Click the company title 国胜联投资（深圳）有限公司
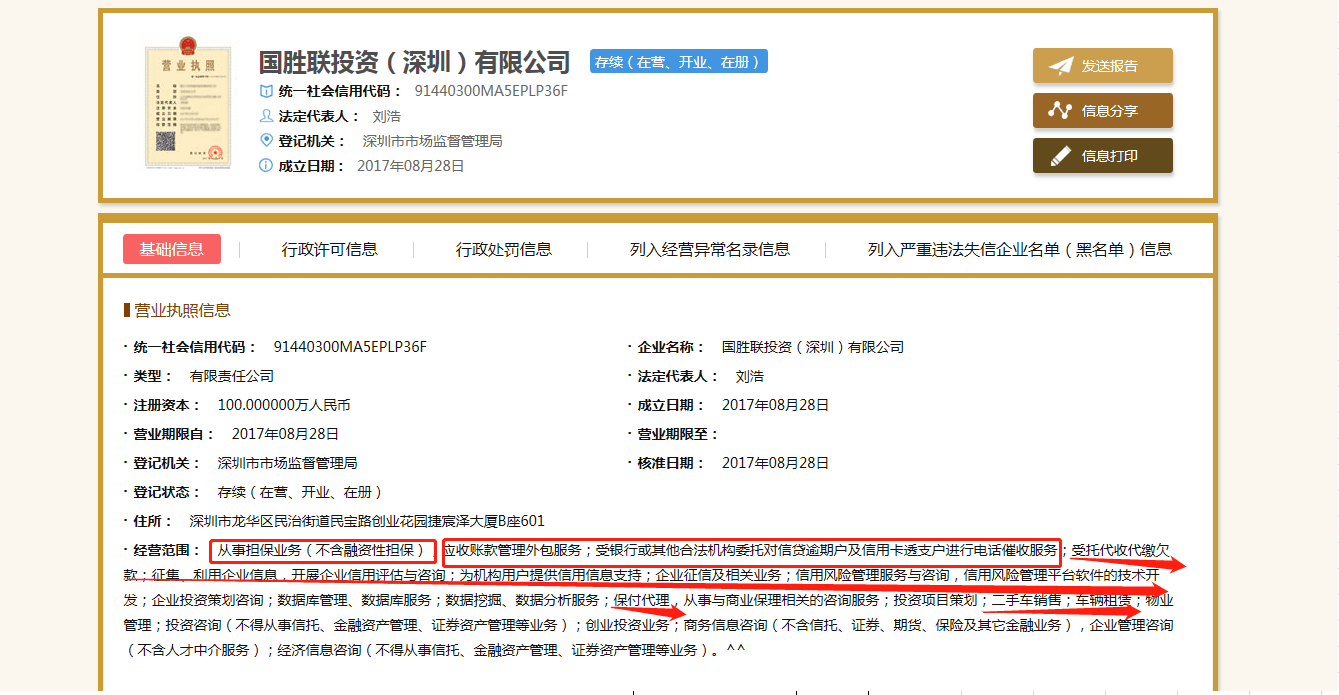The width and height of the screenshot is (1339, 695). pyautogui.click(x=414, y=62)
